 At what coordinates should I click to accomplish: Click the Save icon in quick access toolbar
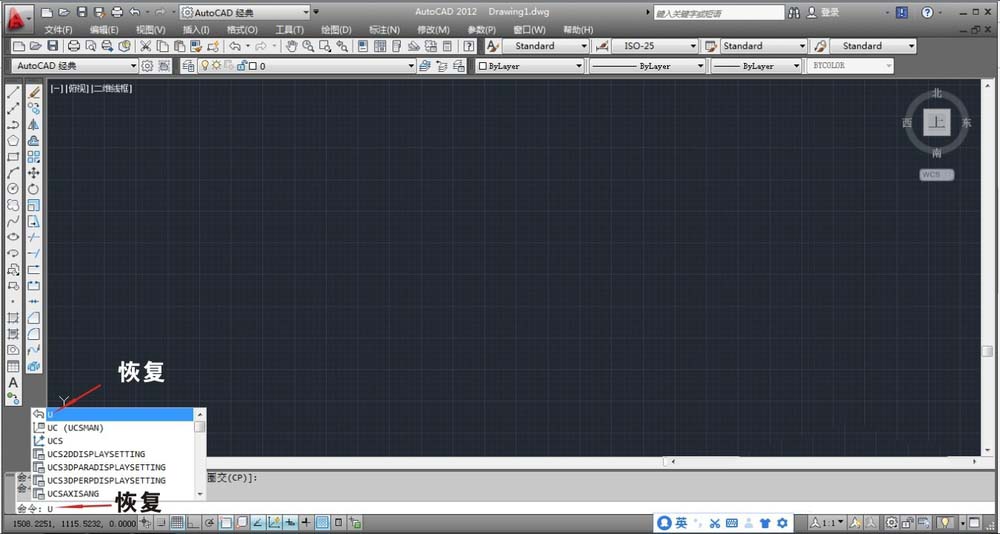pyautogui.click(x=82, y=12)
